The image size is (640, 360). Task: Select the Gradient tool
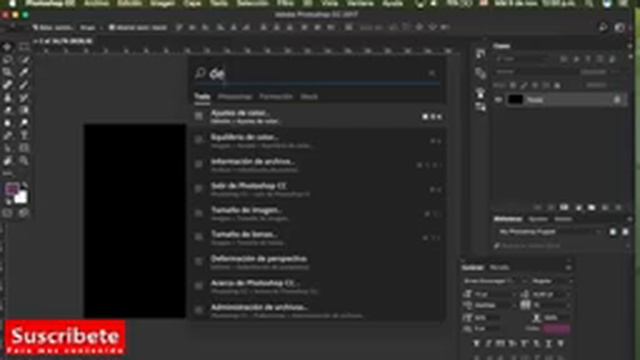(24, 110)
